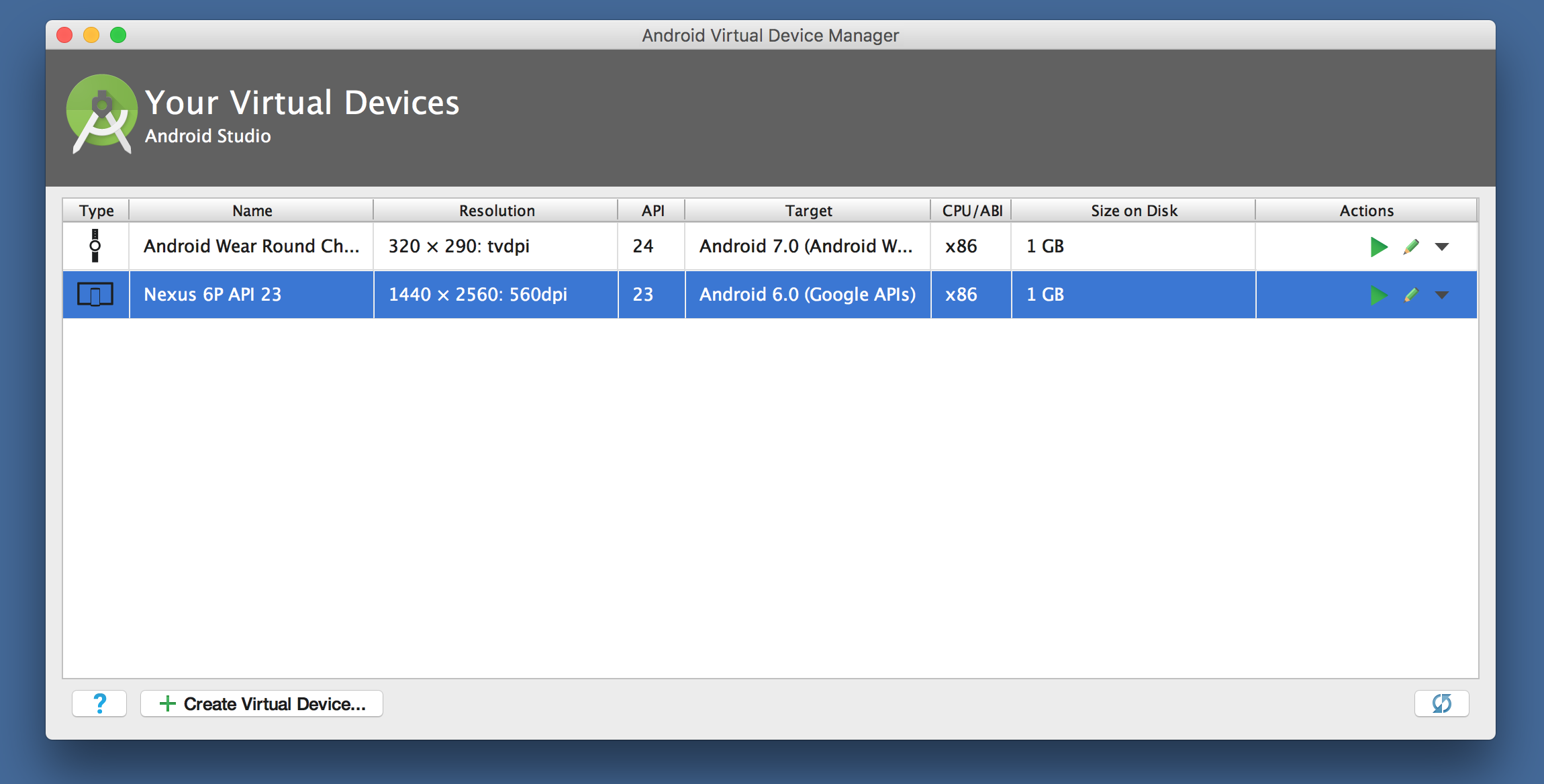The height and width of the screenshot is (784, 1544).
Task: Click the x86 cell in Android Wear row
Action: 971,246
